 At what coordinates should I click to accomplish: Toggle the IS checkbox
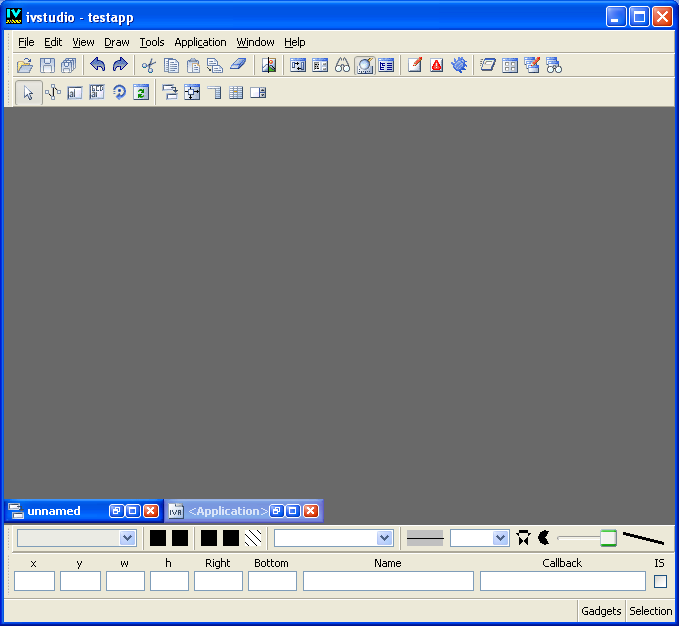(660, 581)
